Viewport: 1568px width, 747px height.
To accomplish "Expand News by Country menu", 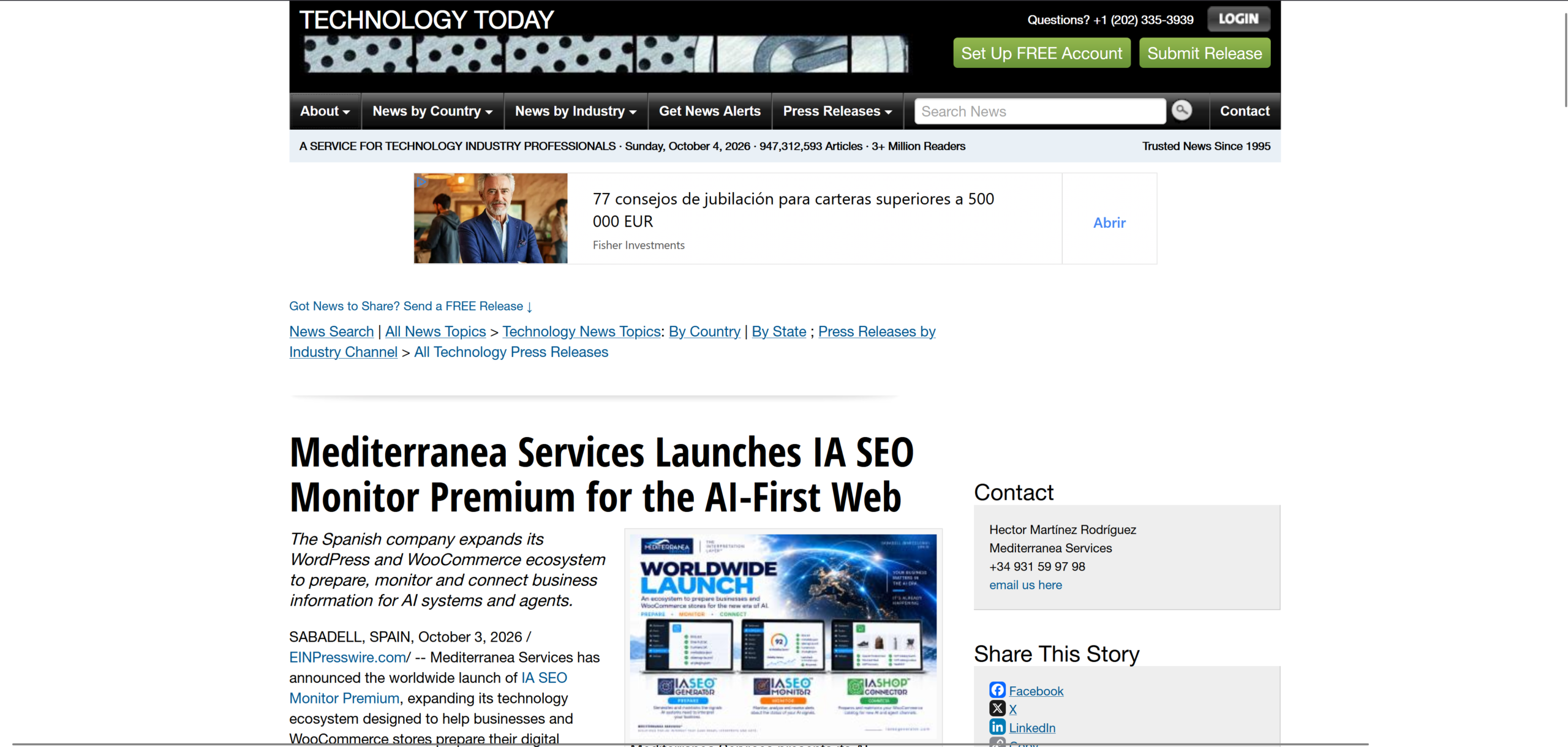I will [x=432, y=111].
